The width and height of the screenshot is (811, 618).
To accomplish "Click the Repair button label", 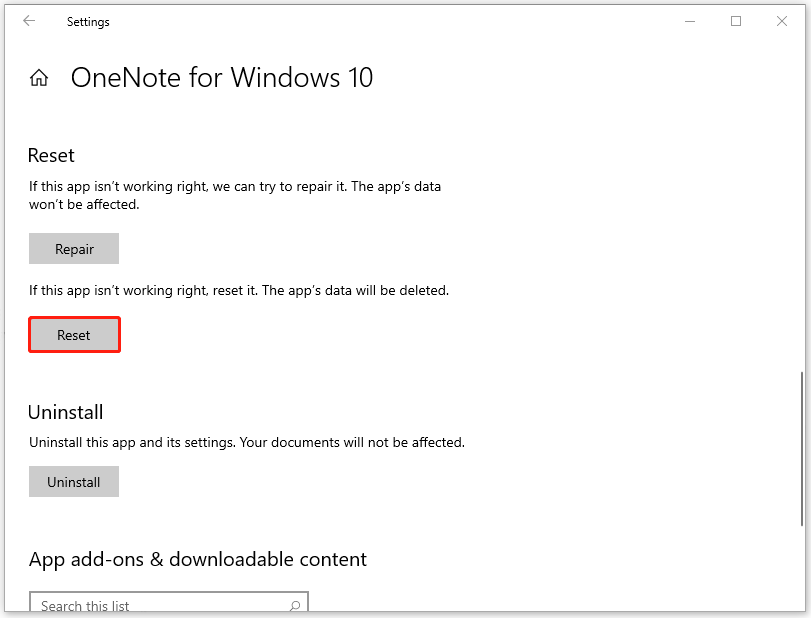I will tap(73, 248).
